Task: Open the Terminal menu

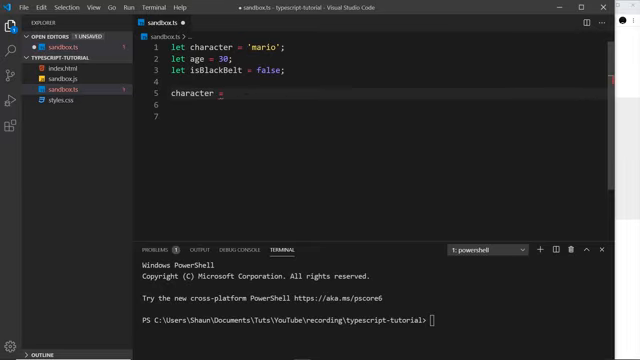Action: click(154, 7)
